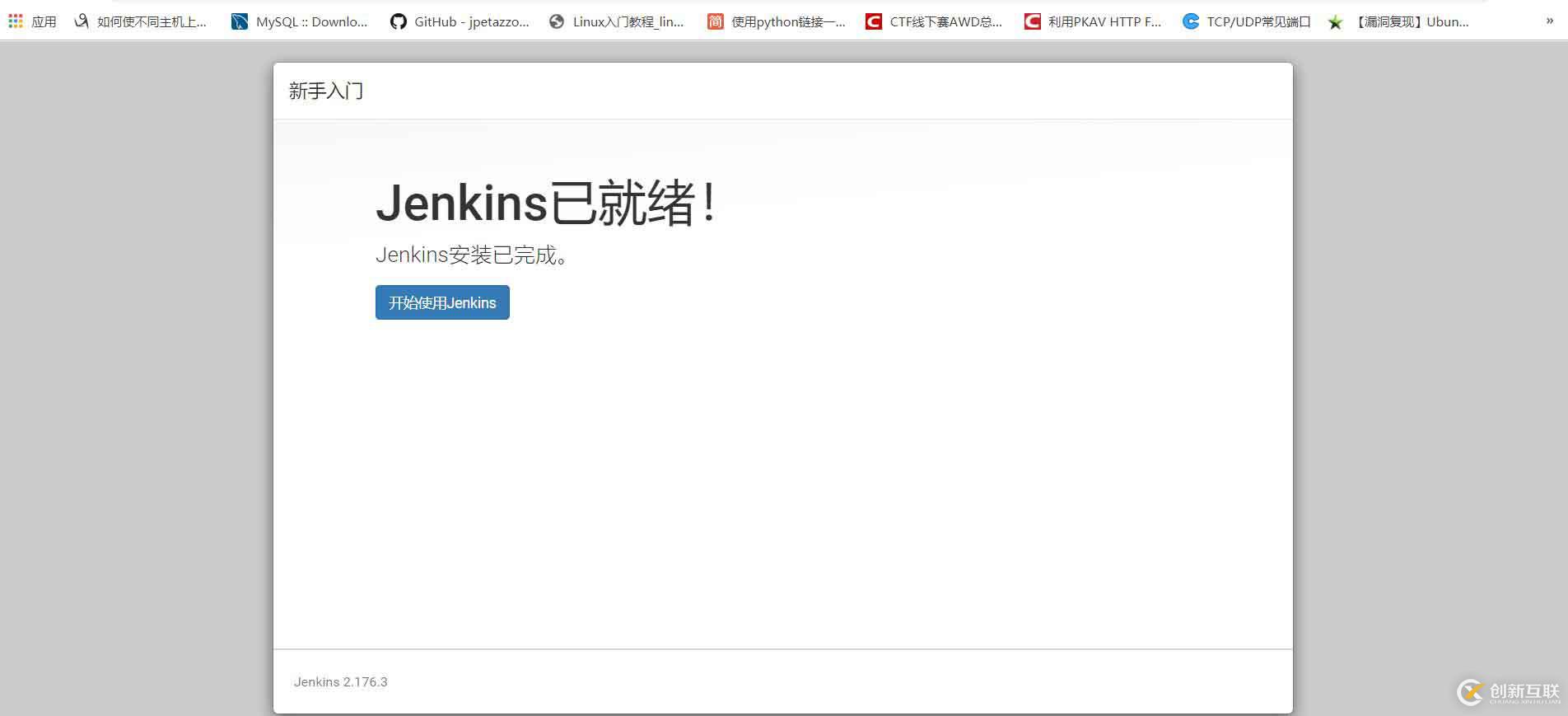Click the 利用PKAV HTTP bookmark favicon
This screenshot has width=1568, height=716.
pos(1032,21)
